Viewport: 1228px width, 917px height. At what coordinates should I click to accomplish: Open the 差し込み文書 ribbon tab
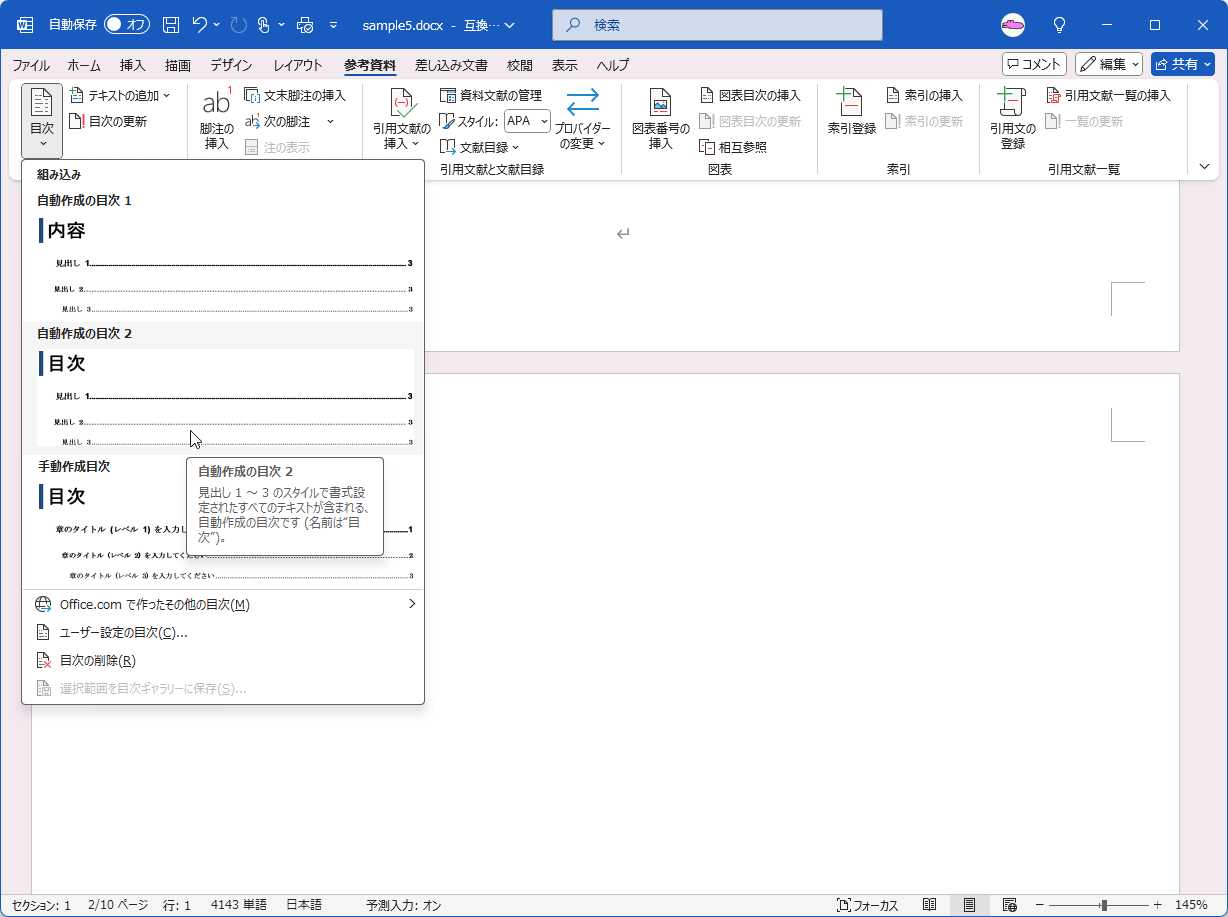tap(451, 65)
